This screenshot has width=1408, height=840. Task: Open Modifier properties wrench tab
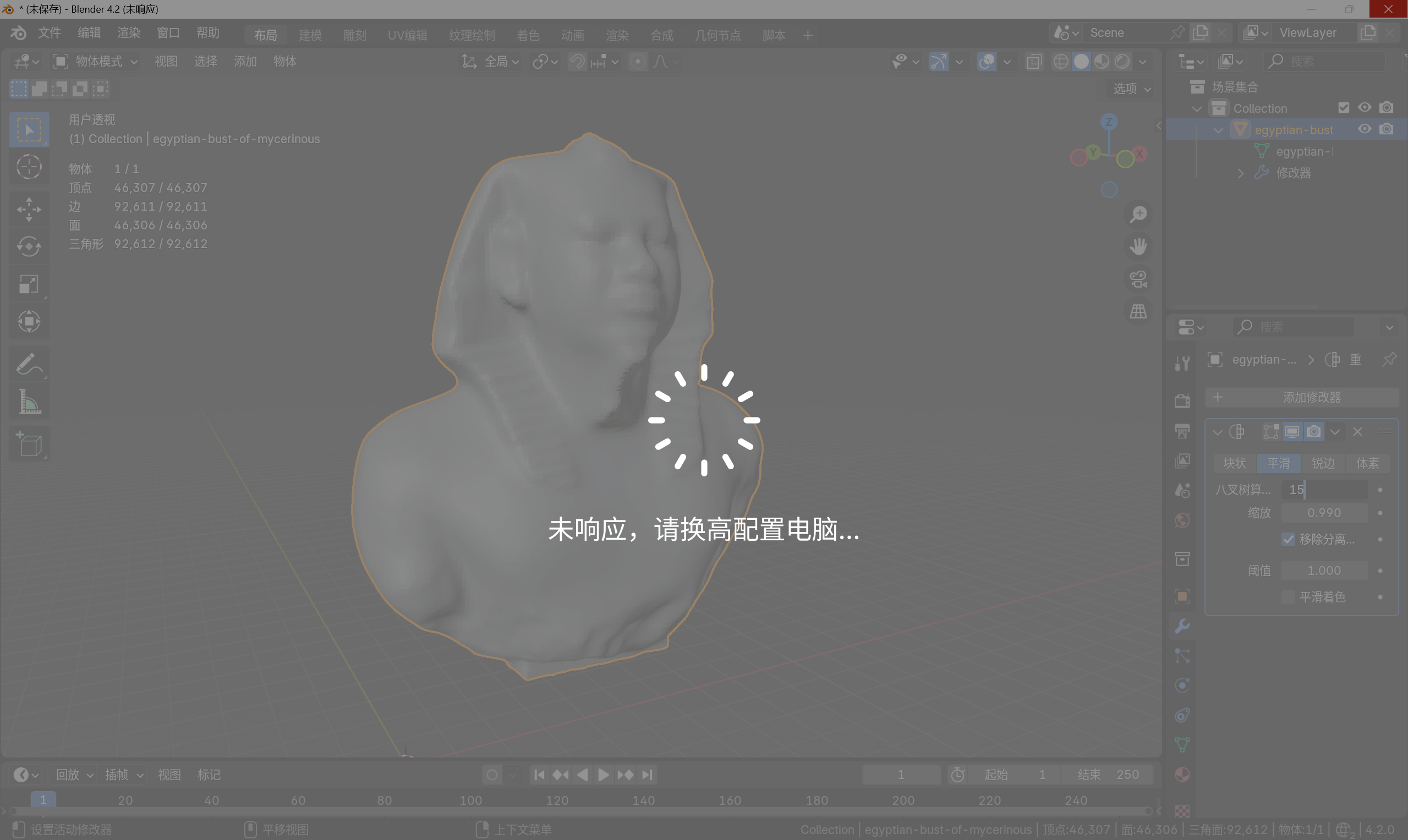1182,626
